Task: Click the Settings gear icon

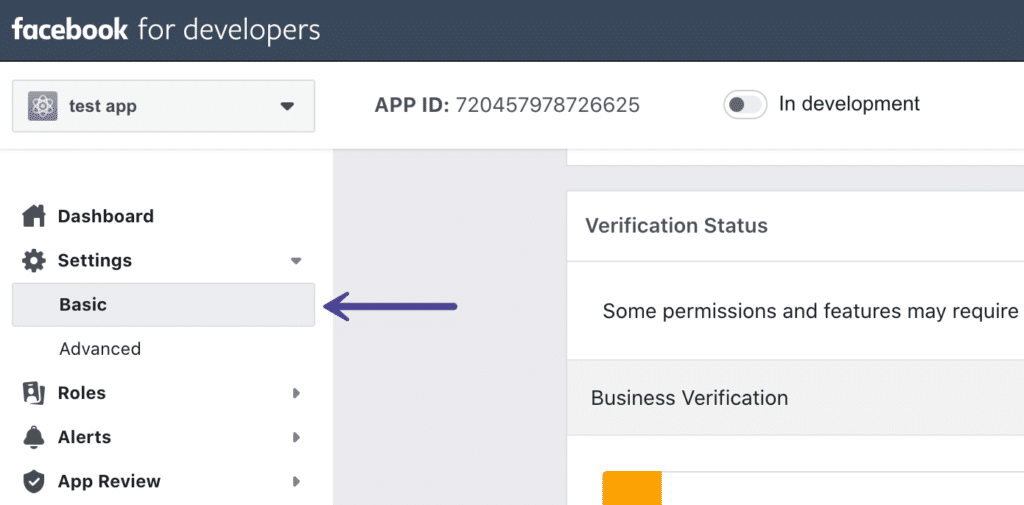Action: click(34, 261)
